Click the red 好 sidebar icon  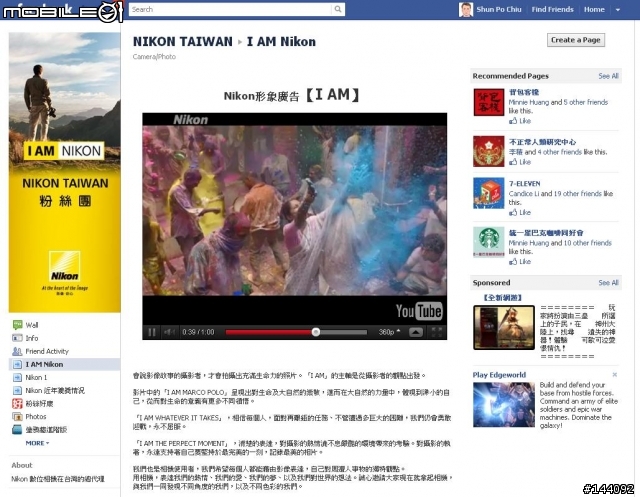(18, 404)
